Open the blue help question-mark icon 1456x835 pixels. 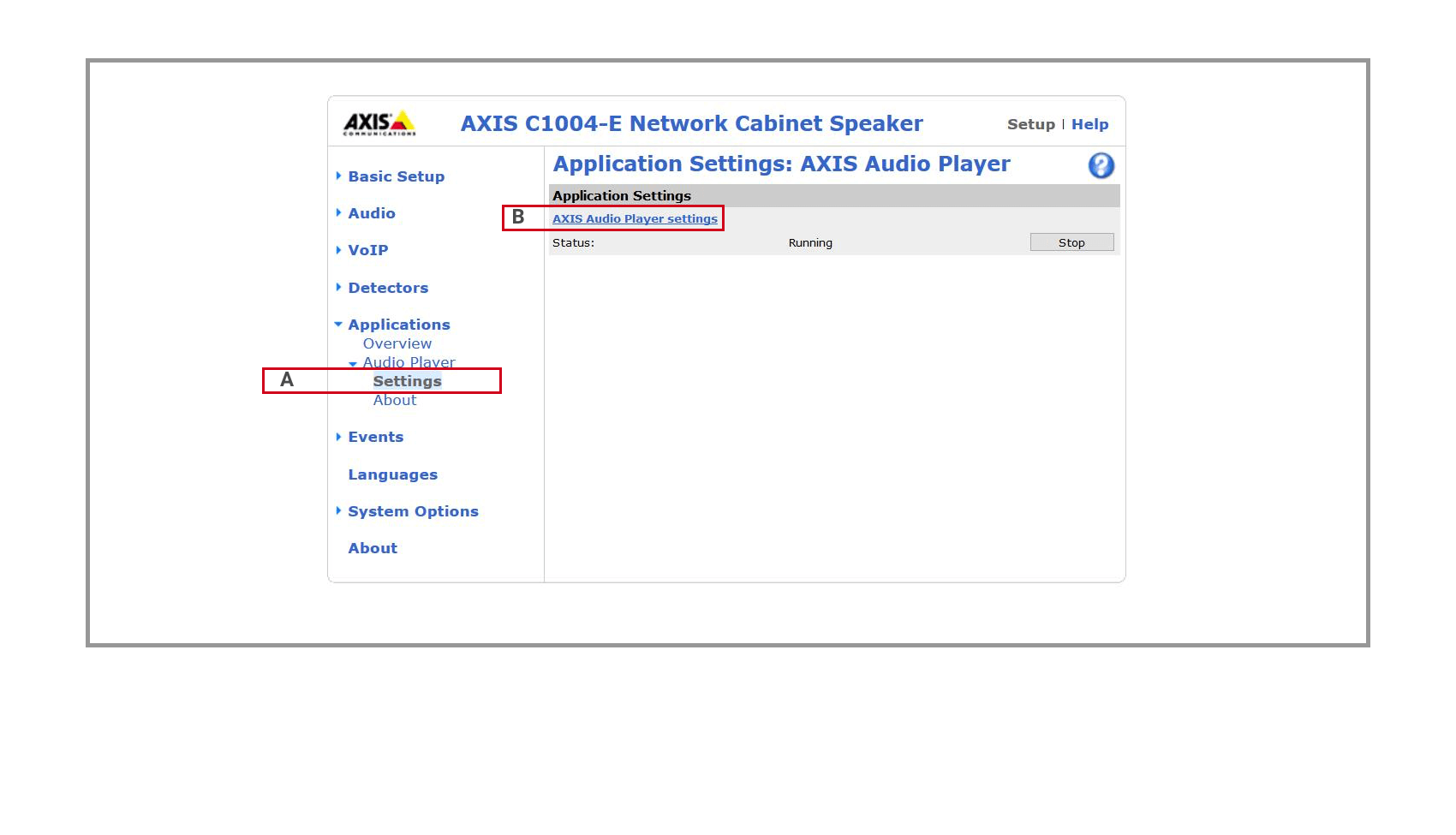[x=1101, y=165]
